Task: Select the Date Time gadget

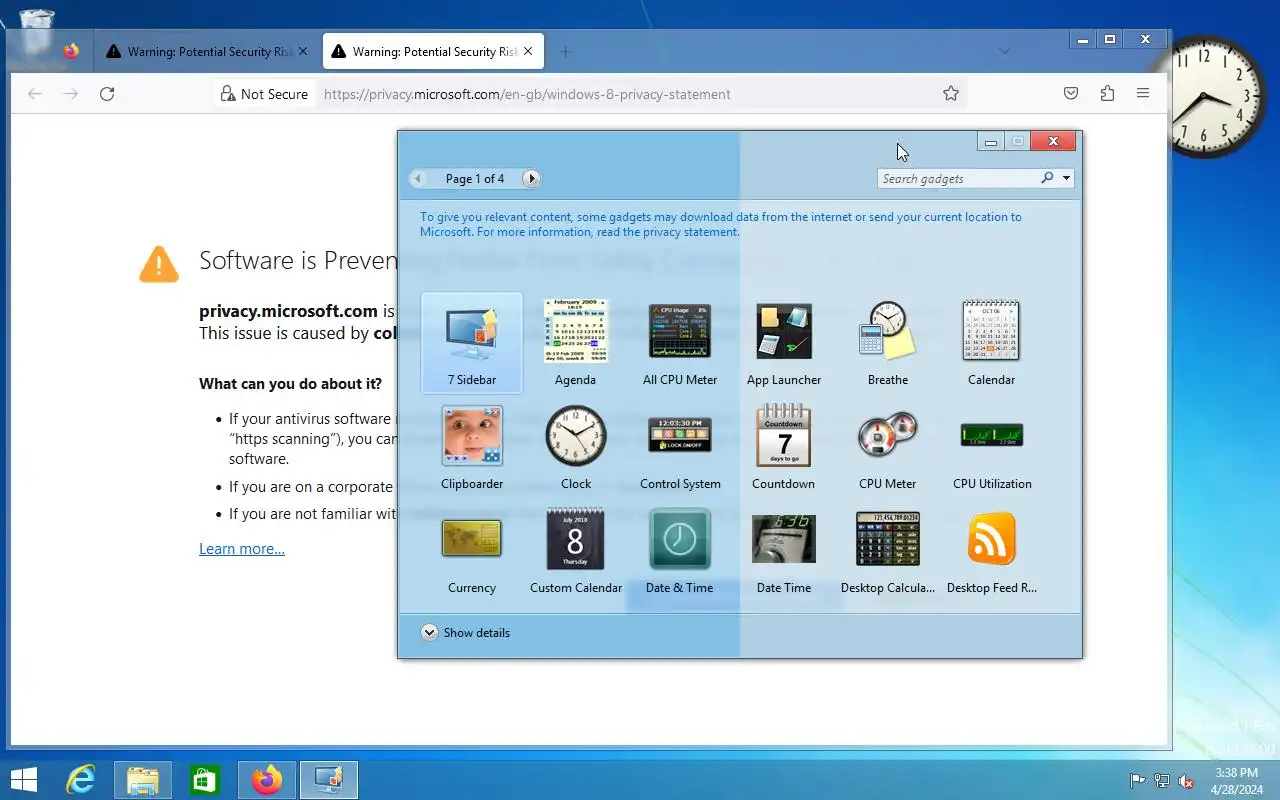Action: (x=784, y=551)
